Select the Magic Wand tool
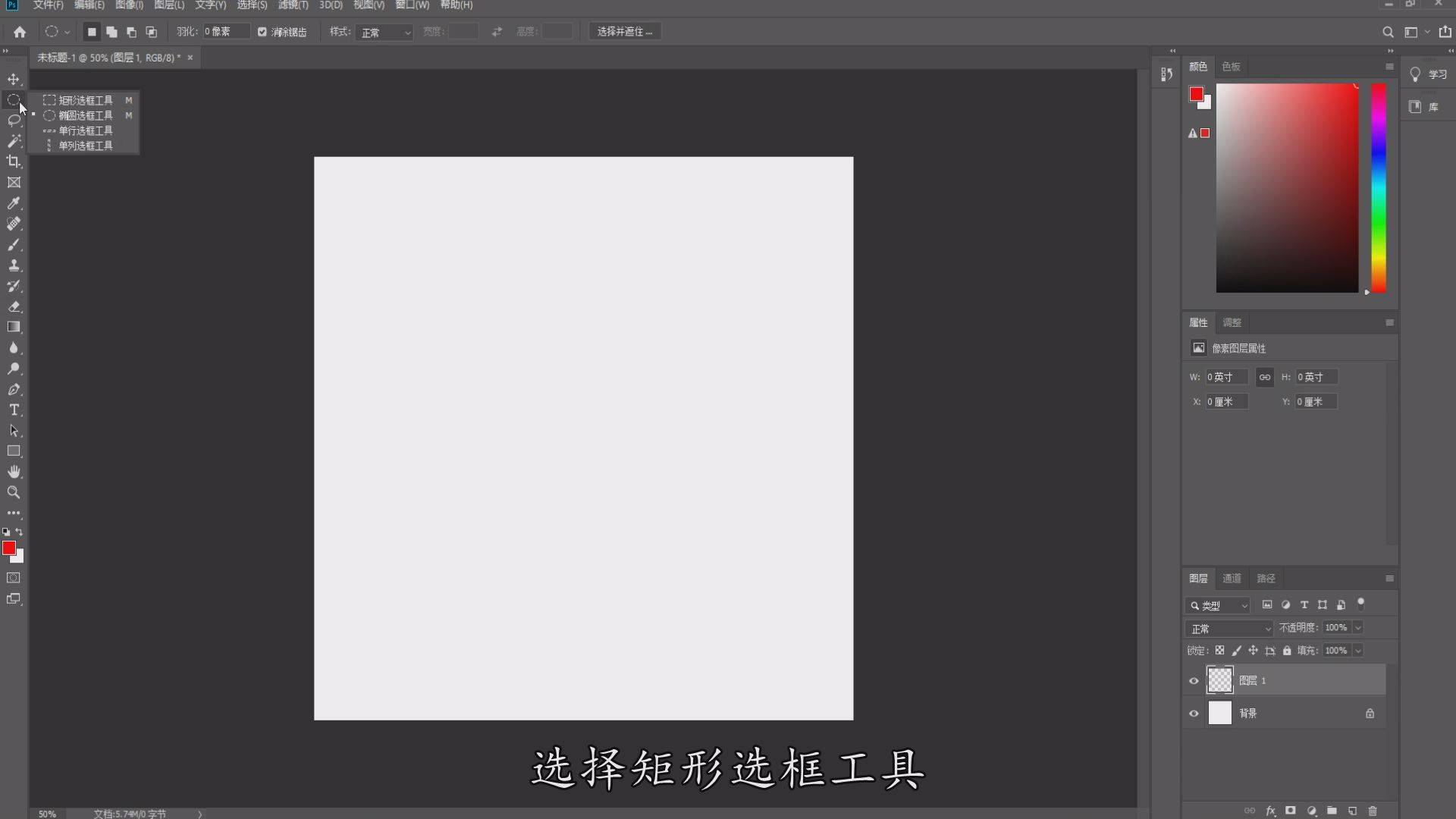This screenshot has height=819, width=1456. click(x=14, y=141)
